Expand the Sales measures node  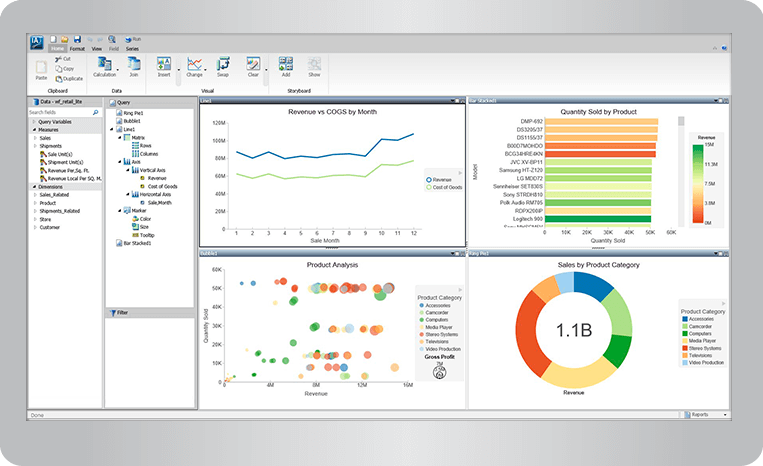point(35,138)
